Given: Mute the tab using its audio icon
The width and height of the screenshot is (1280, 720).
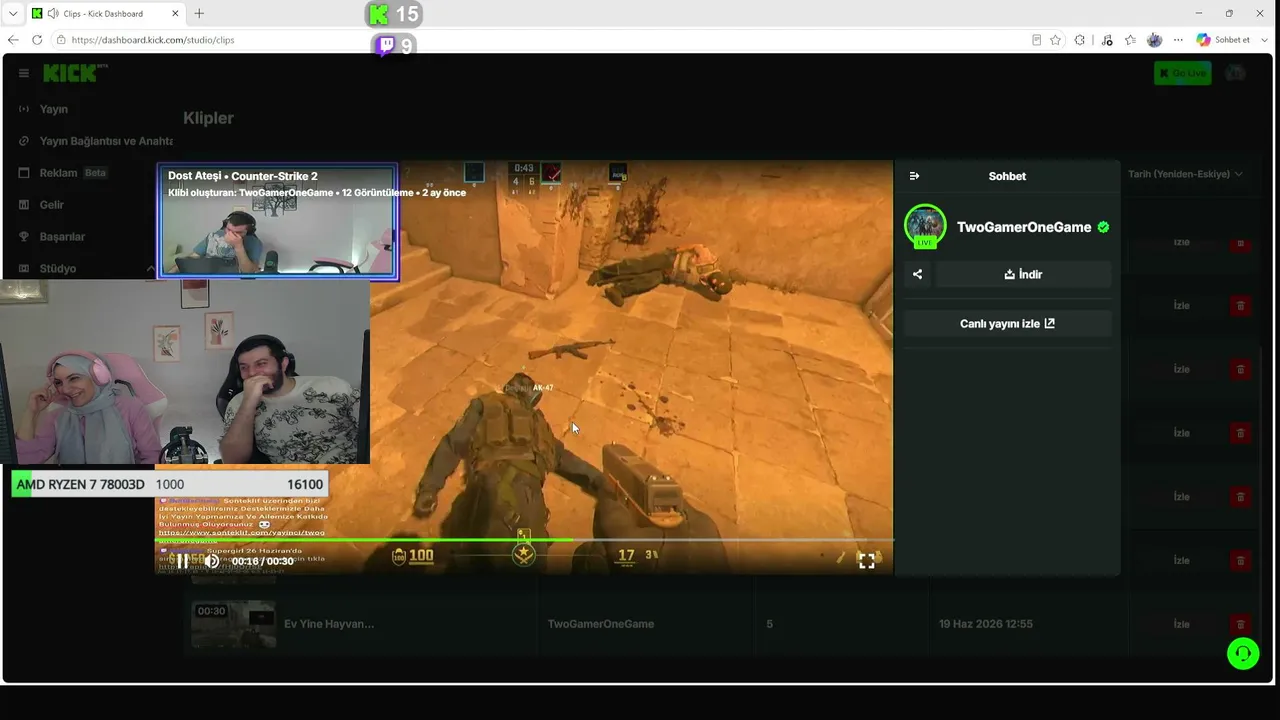Looking at the screenshot, I should [52, 14].
